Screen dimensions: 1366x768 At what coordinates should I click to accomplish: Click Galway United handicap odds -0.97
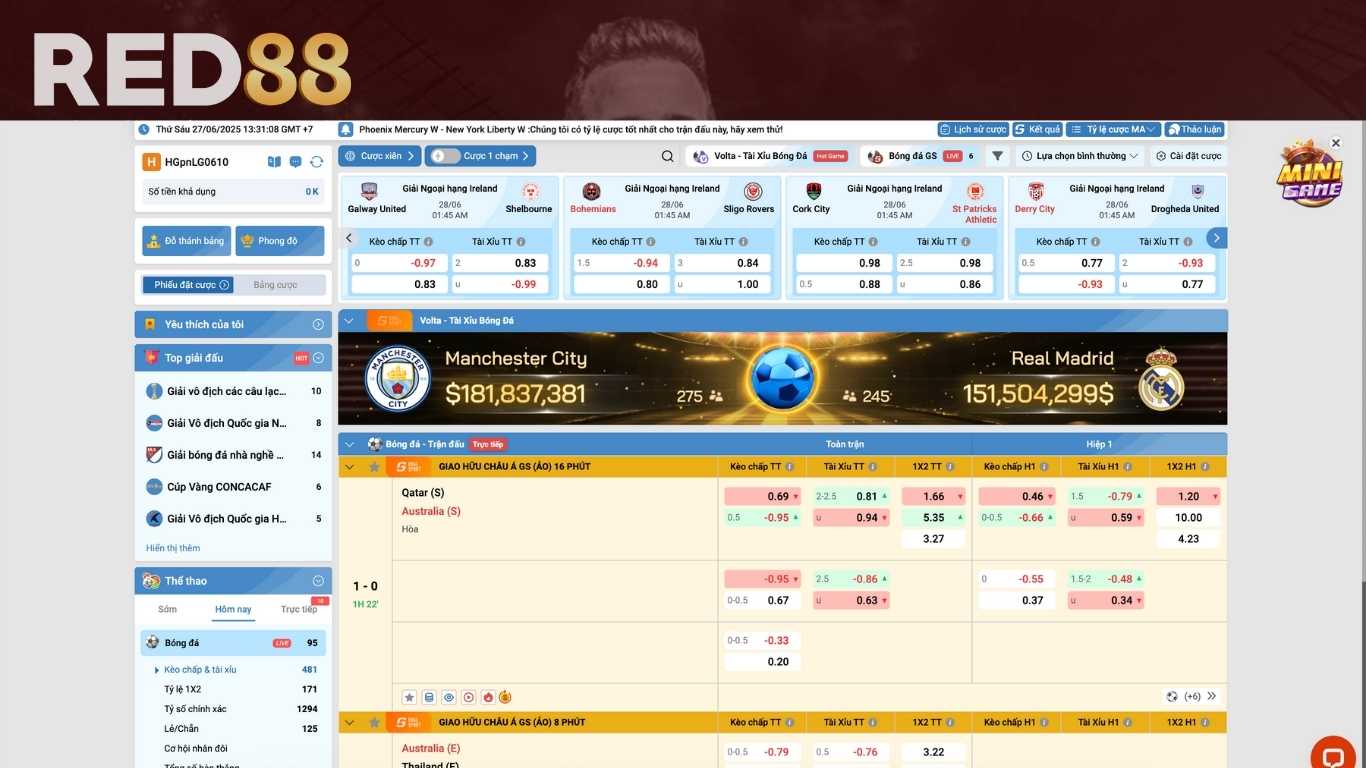pos(400,263)
